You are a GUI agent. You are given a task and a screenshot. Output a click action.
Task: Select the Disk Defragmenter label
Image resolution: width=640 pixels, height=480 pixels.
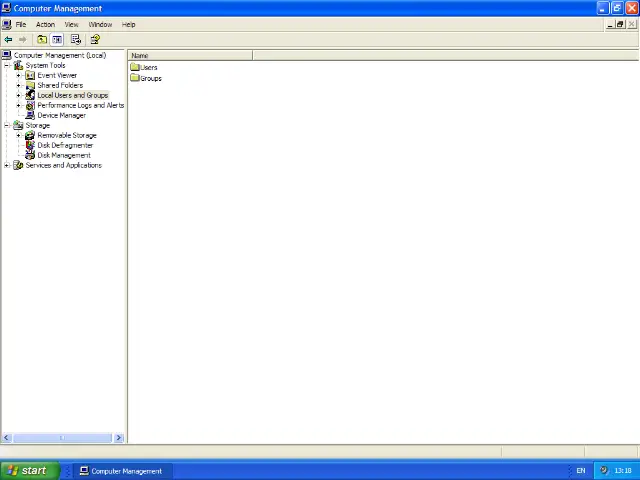65,145
